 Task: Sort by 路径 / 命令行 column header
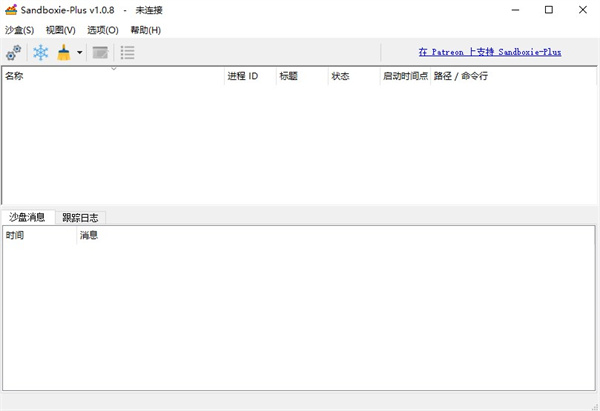[x=513, y=76]
